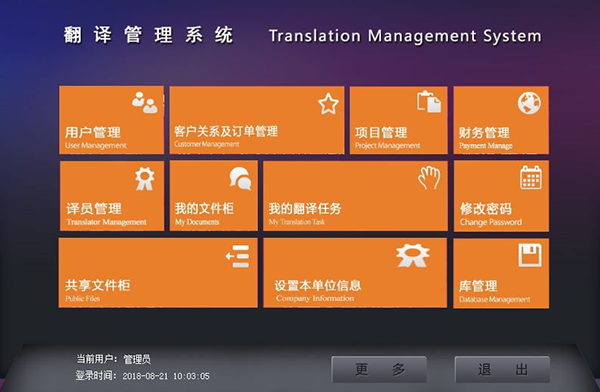Open 共享文件柜 Public Files
This screenshot has height=392, width=600.
click(x=158, y=273)
